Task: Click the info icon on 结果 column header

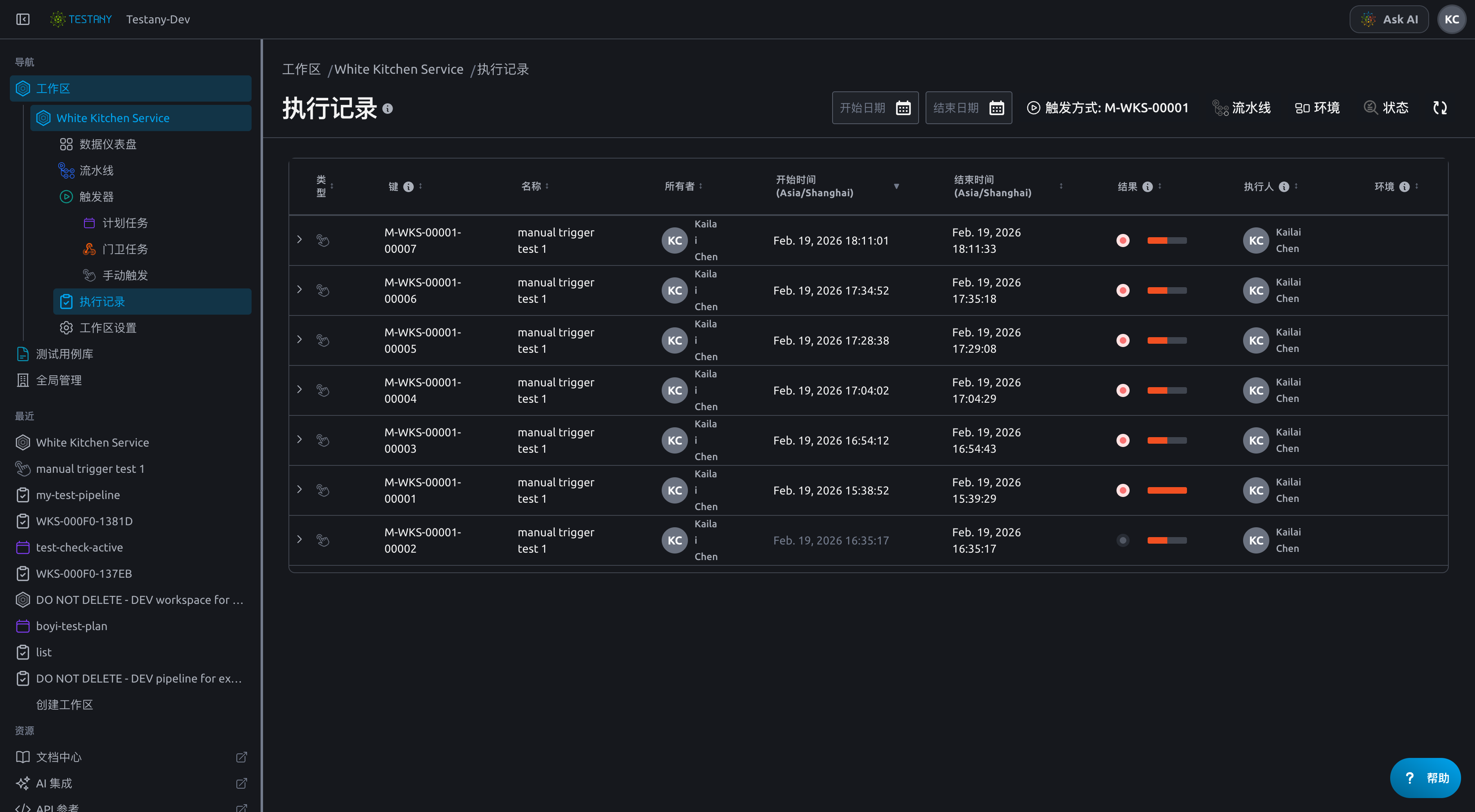Action: (1148, 187)
